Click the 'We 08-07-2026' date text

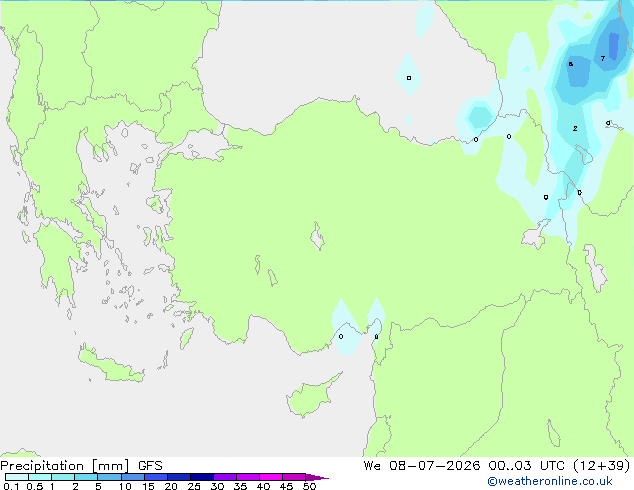(x=422, y=466)
